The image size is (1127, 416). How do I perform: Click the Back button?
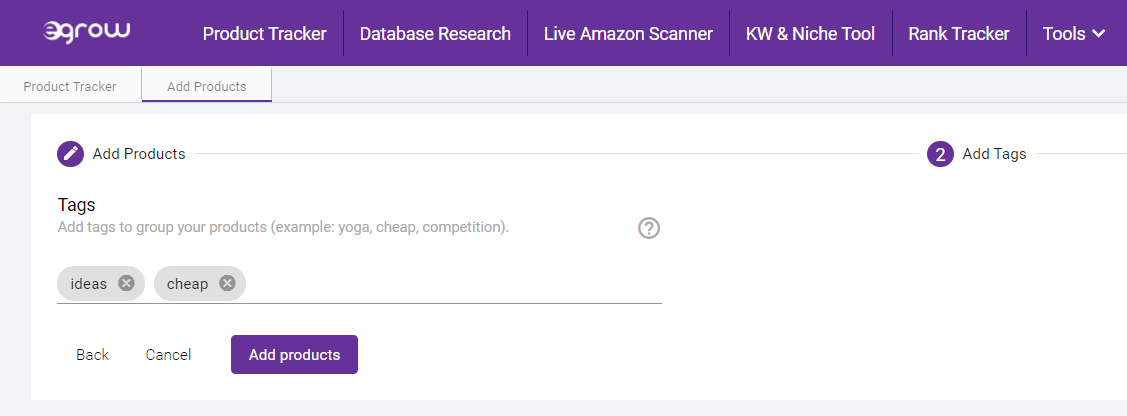[93, 354]
